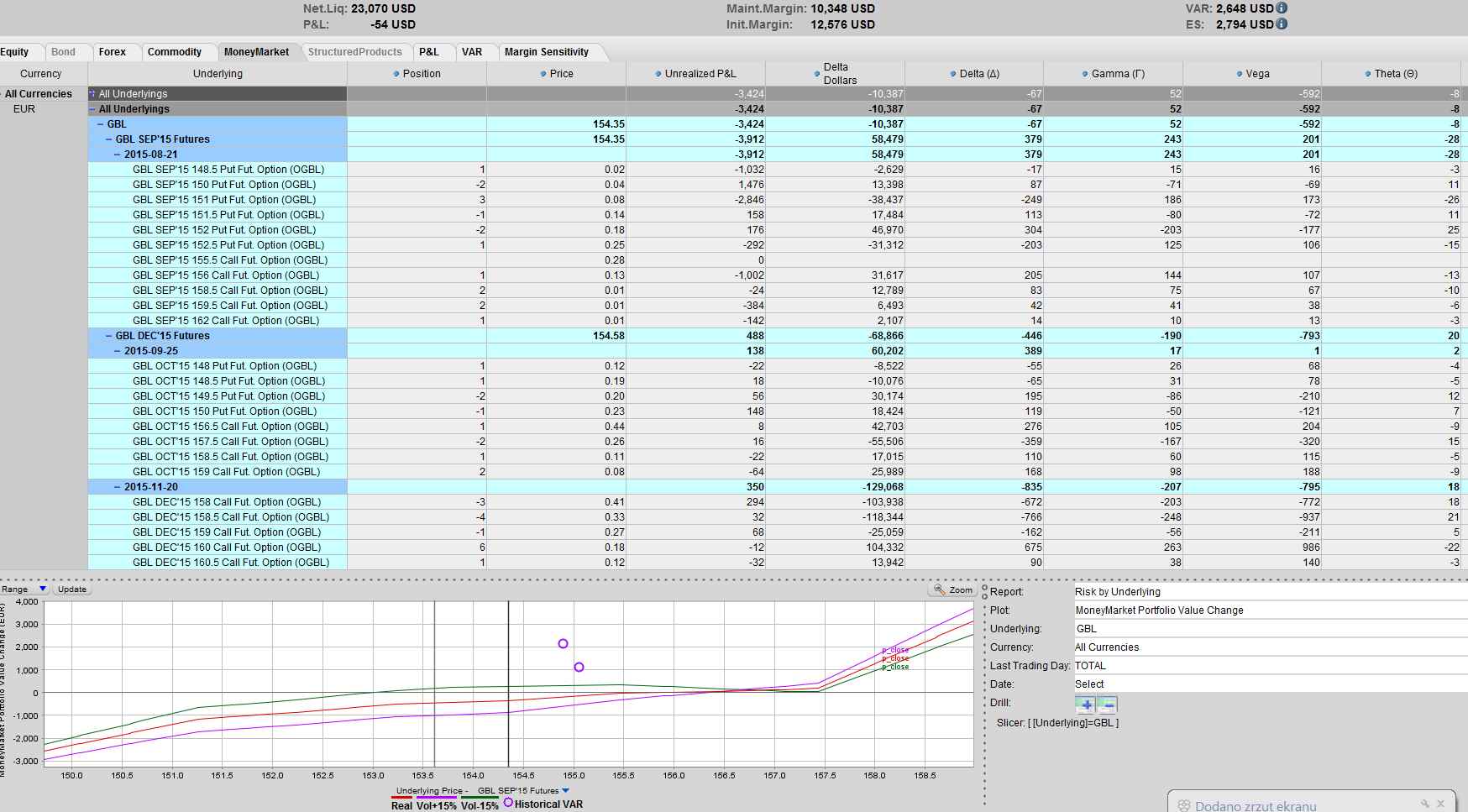Click the Drill plus icon
The width and height of the screenshot is (1468, 812).
tap(1085, 705)
